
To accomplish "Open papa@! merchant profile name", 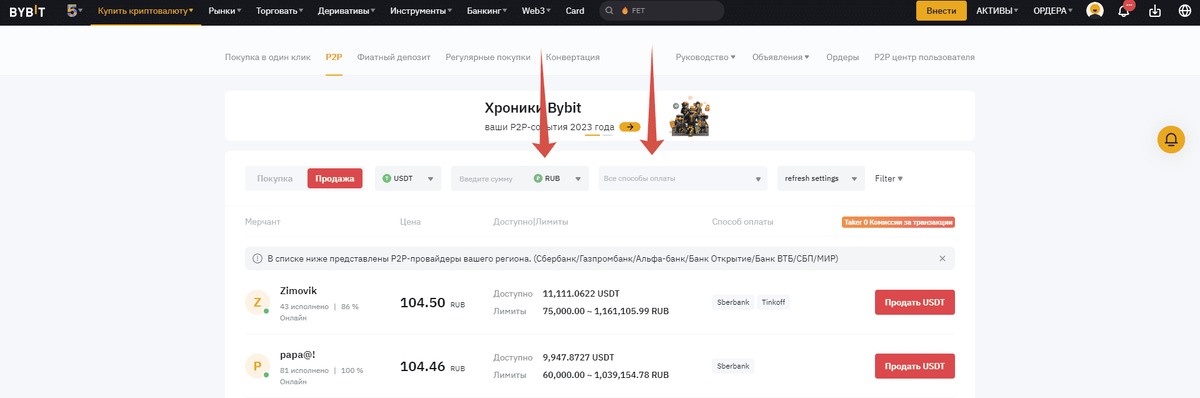I will click(x=298, y=354).
